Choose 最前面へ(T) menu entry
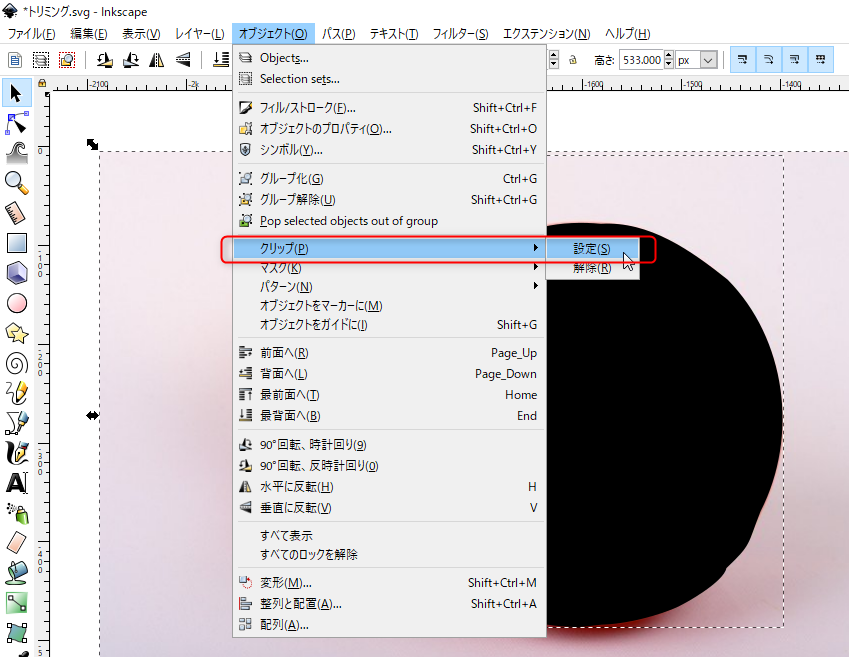The width and height of the screenshot is (849, 657). click(389, 395)
